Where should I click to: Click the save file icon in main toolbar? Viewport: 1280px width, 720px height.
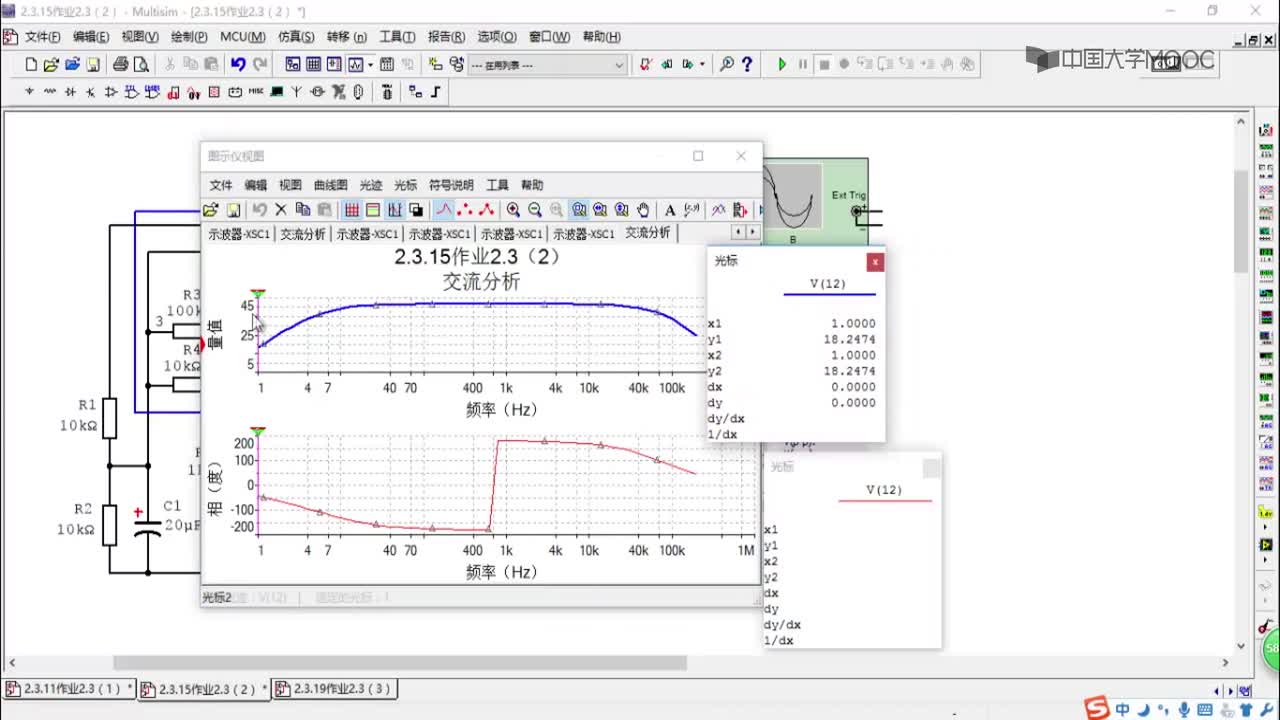[92, 64]
